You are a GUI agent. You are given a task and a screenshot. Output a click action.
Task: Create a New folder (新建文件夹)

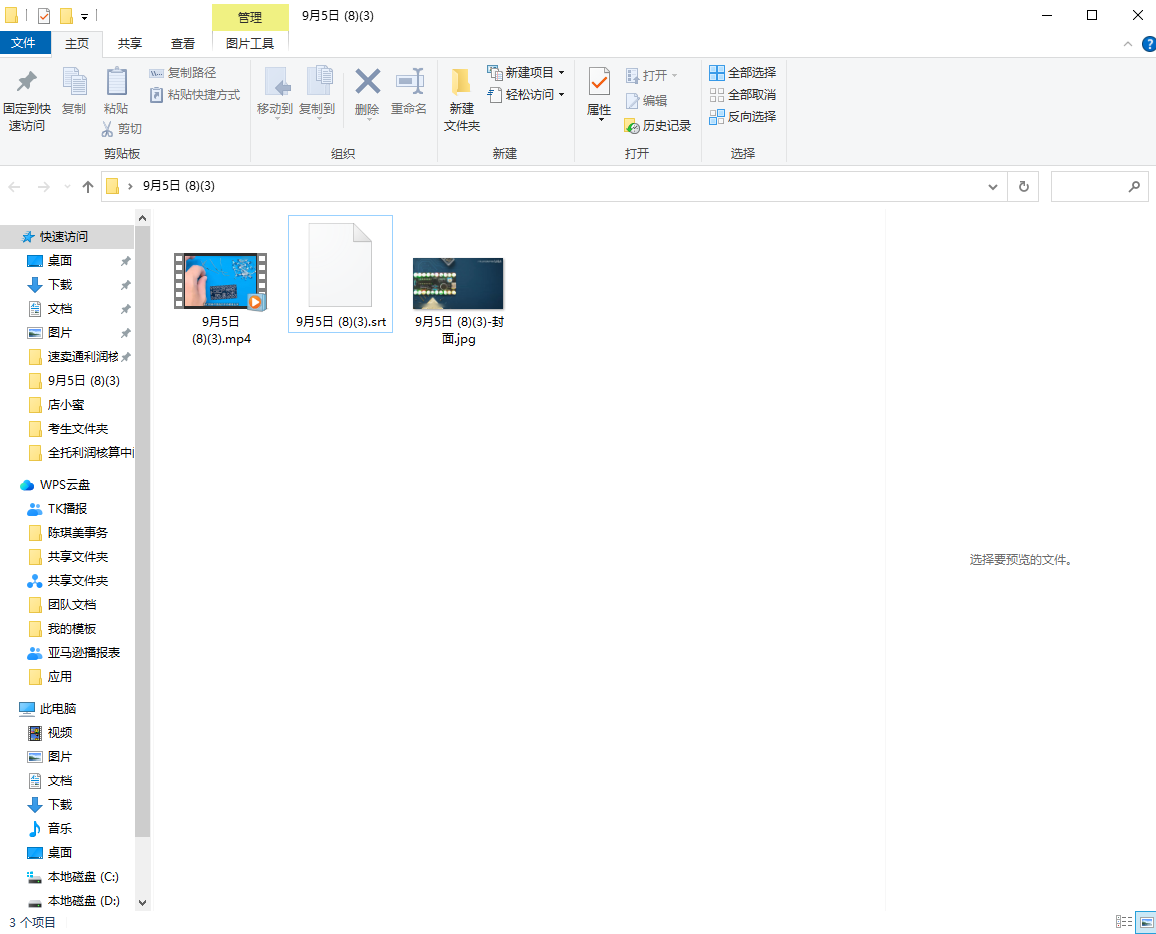(462, 100)
